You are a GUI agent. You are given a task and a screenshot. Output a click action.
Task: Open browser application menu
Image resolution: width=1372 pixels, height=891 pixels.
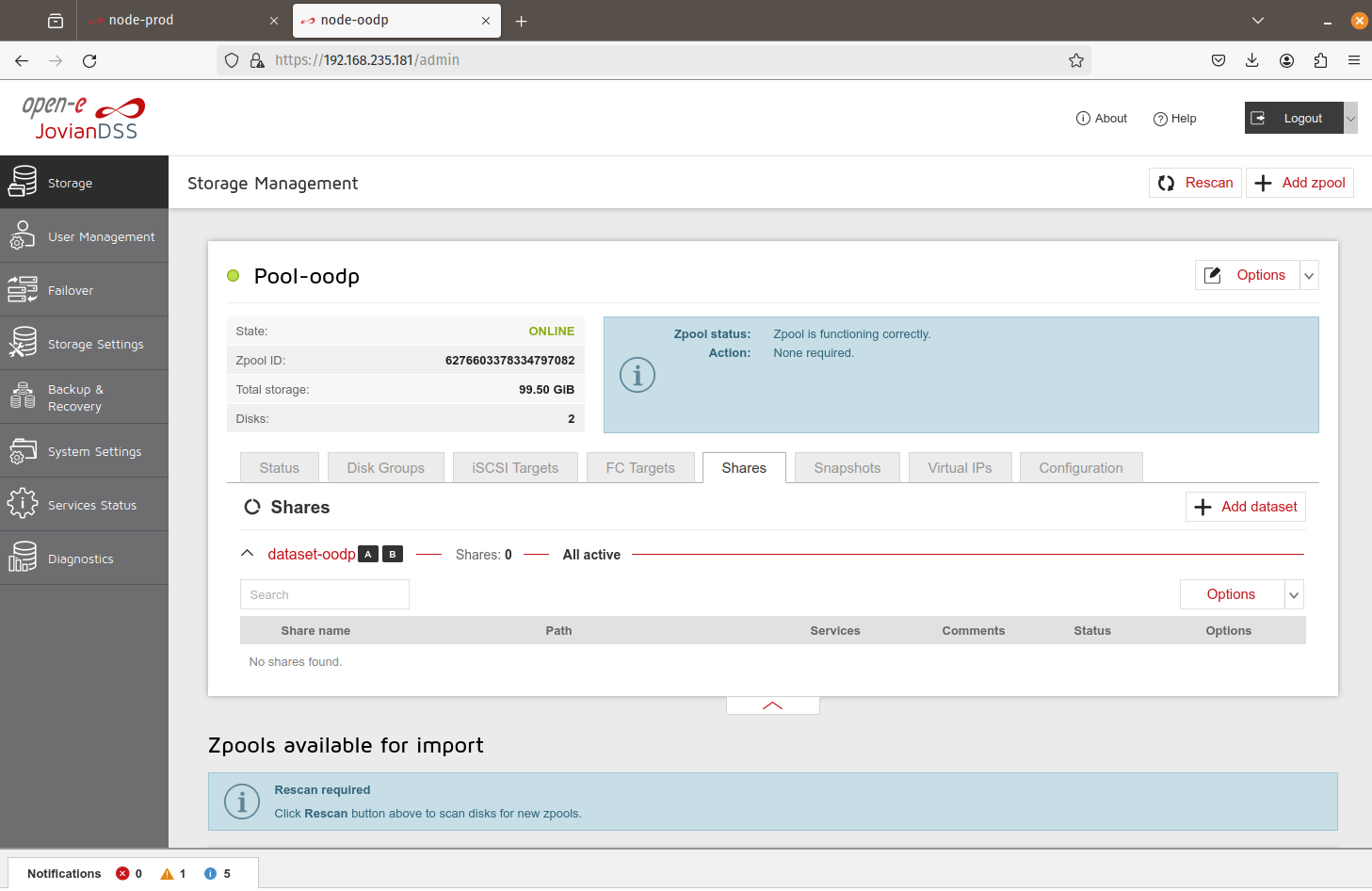click(1354, 60)
